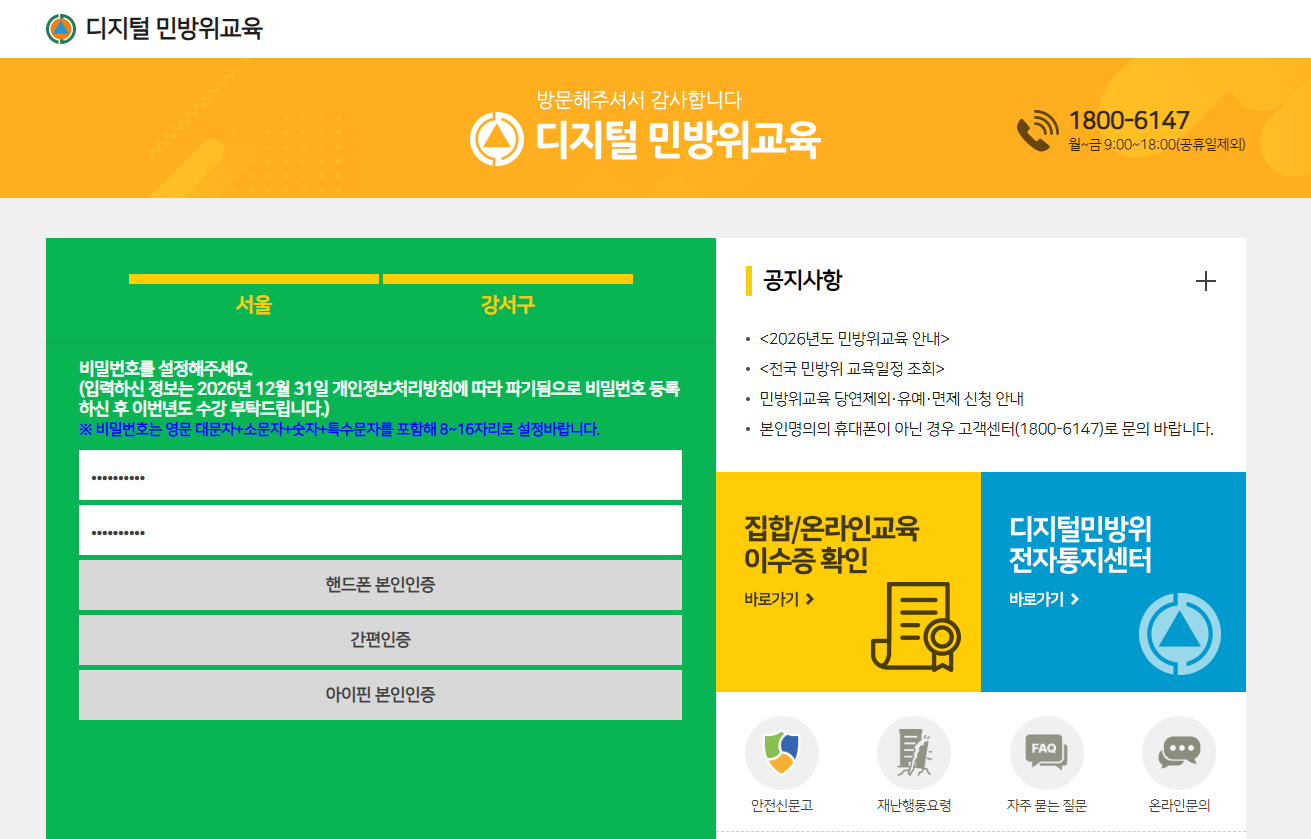Click the first password input field

pyautogui.click(x=381, y=475)
